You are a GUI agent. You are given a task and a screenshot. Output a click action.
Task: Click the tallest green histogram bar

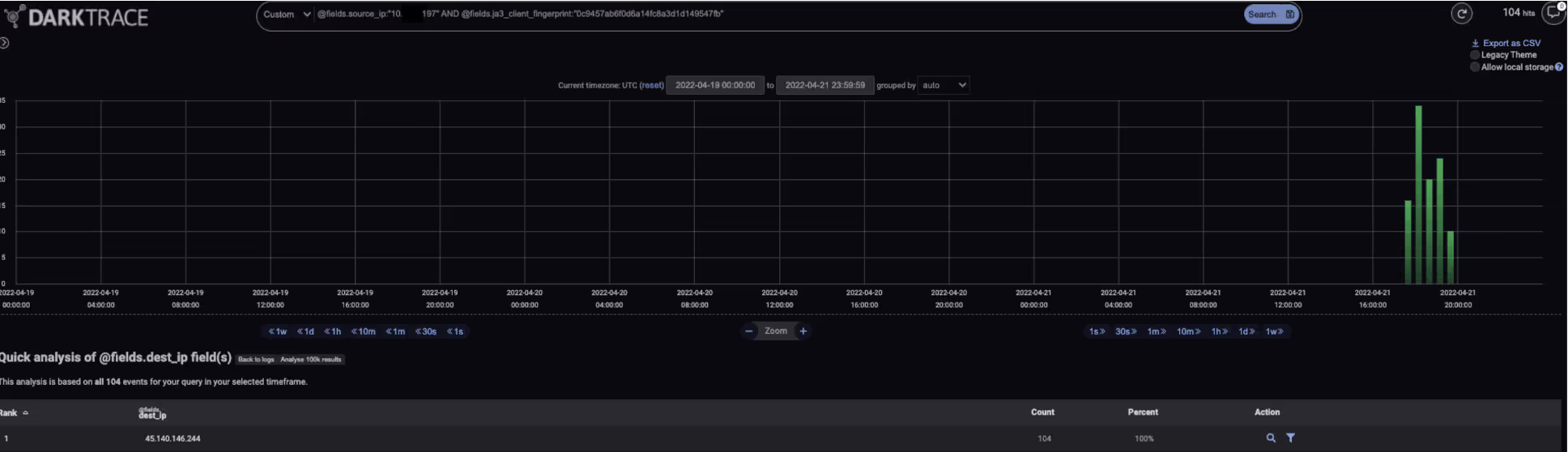point(1419,194)
